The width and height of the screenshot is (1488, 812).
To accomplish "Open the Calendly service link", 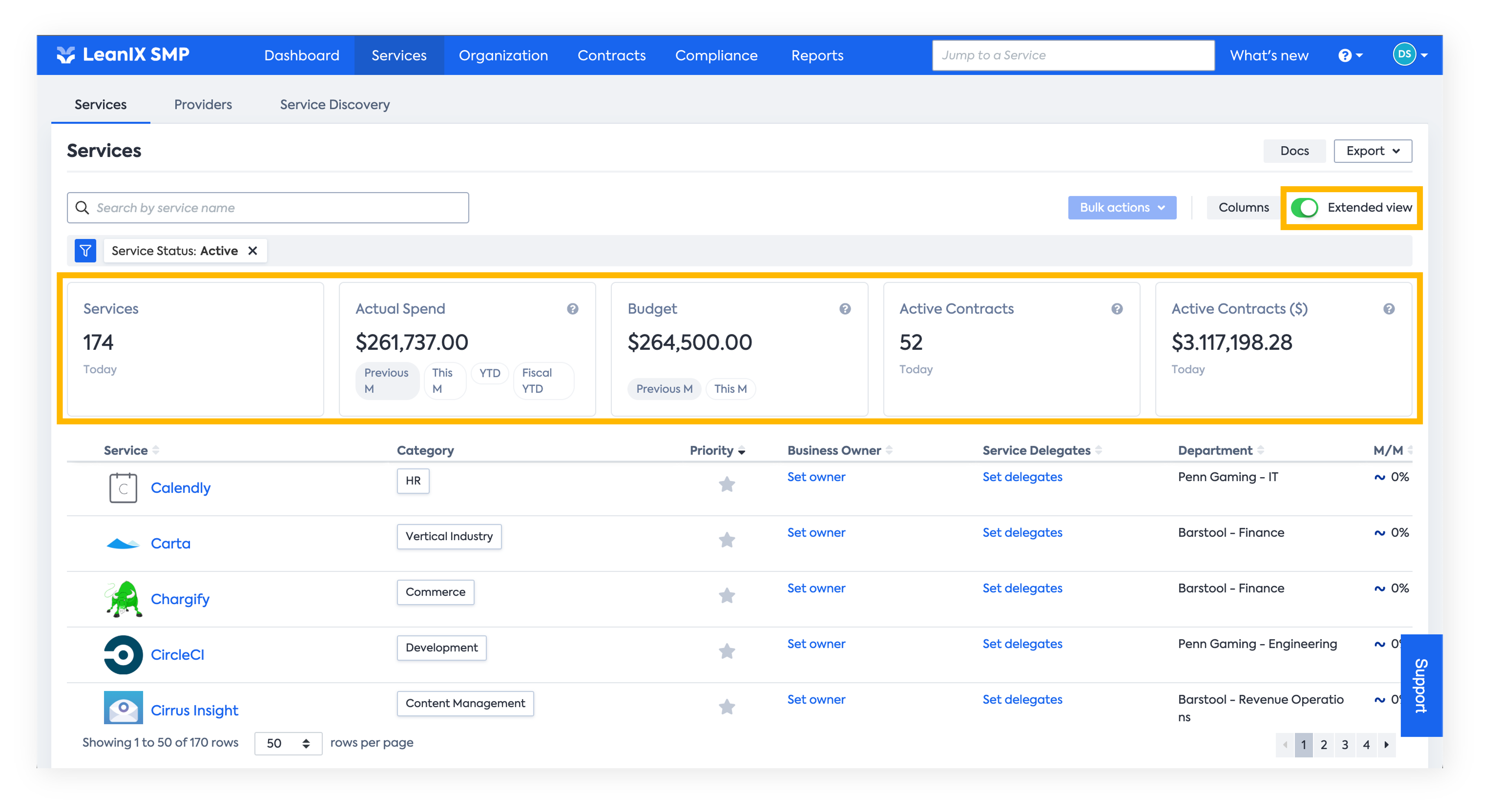I will pos(180,488).
